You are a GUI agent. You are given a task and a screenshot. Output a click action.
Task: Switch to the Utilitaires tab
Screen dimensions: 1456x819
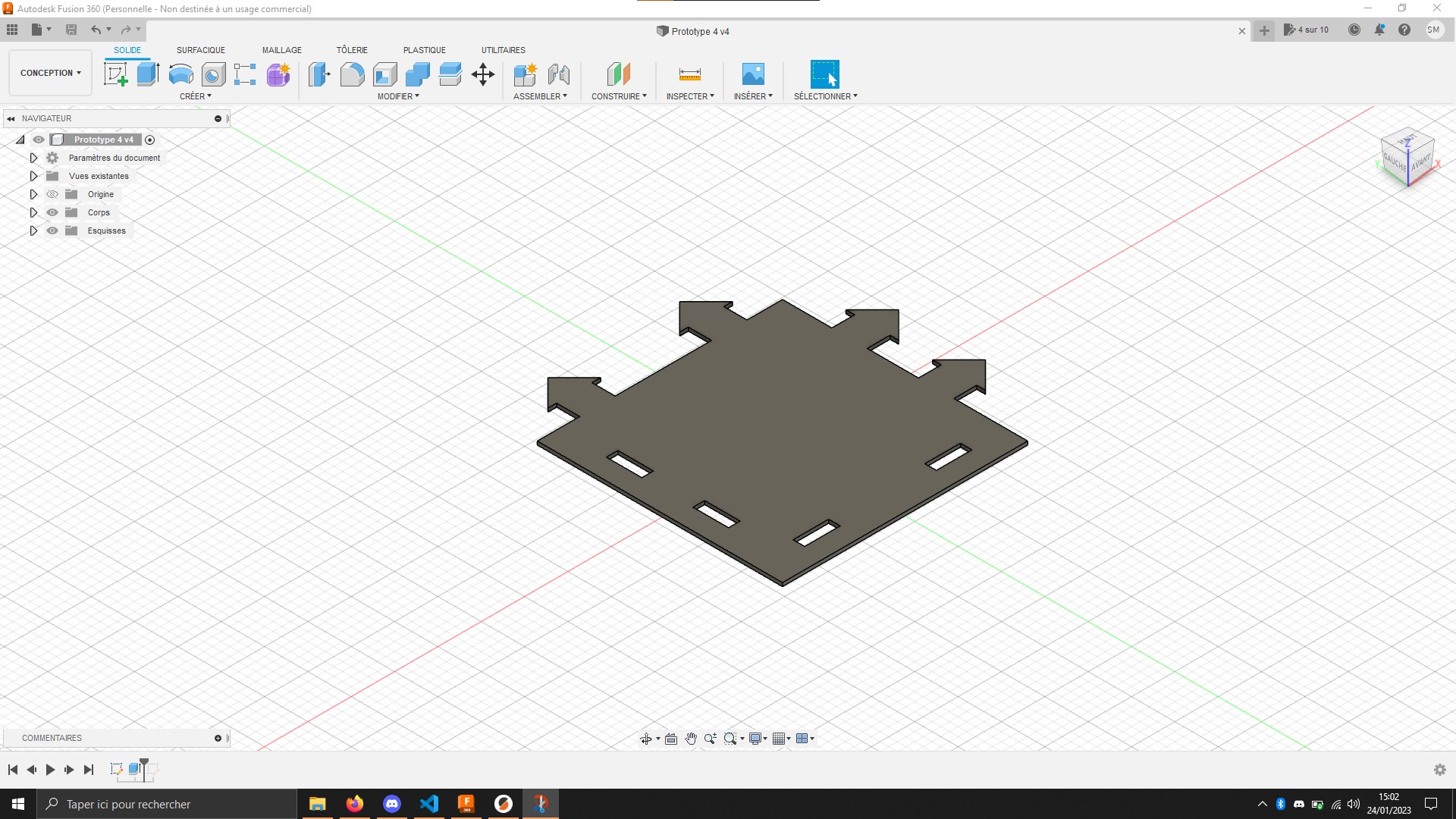[x=504, y=50]
